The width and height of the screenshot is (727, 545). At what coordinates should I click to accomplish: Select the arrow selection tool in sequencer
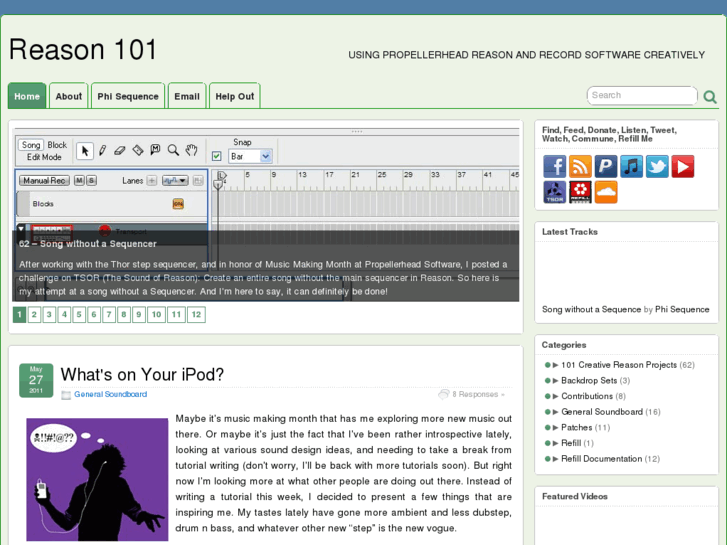click(85, 151)
